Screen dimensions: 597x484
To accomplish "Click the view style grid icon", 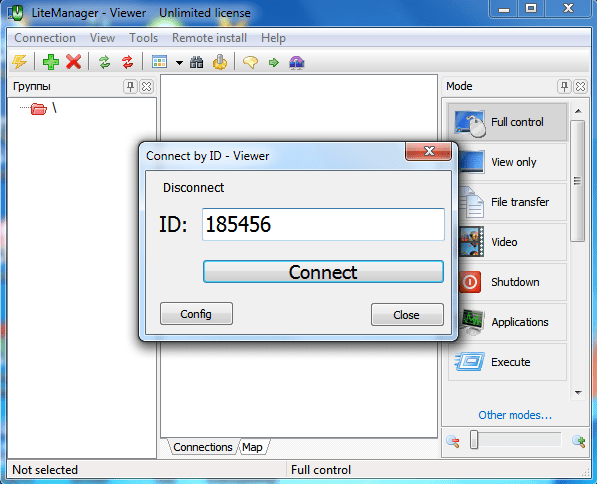I will [160, 62].
